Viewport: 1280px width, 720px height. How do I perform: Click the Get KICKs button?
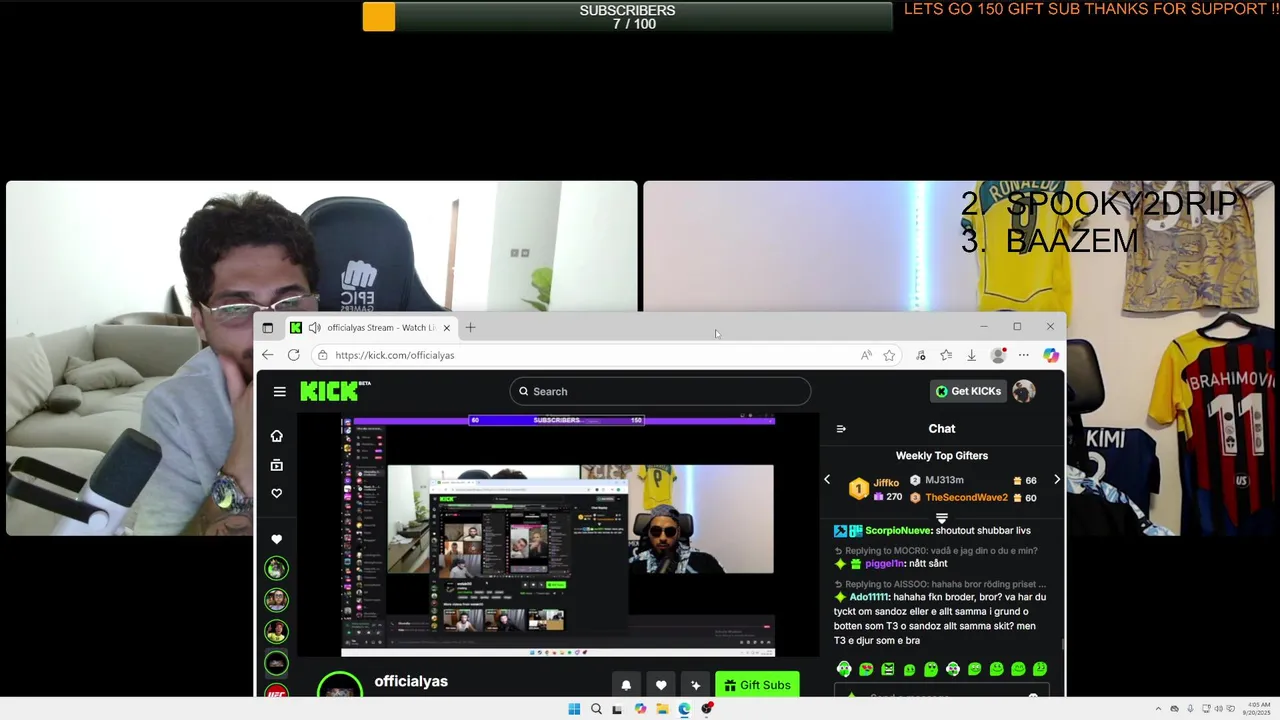click(x=968, y=391)
